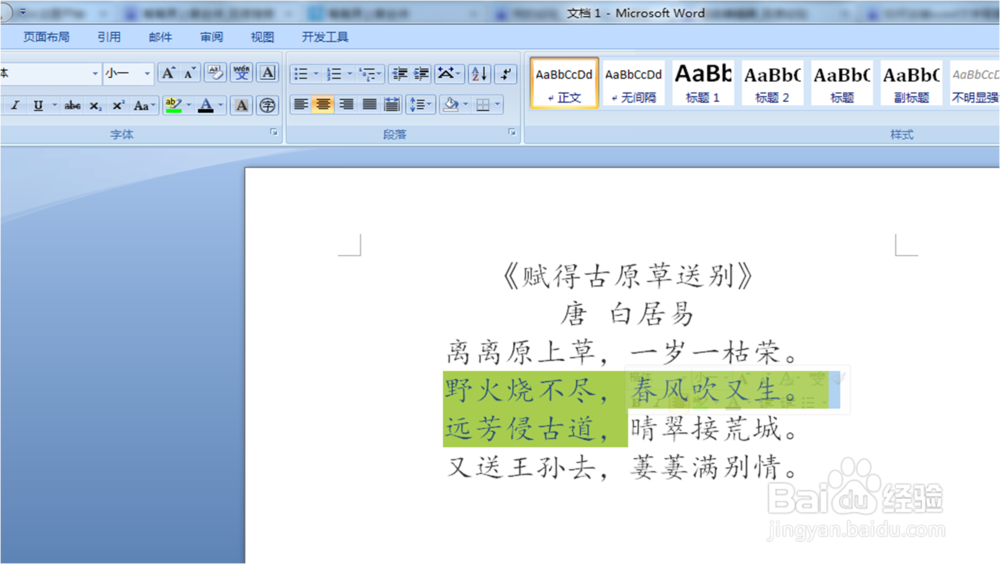Apply the 正文 style

[x=564, y=84]
